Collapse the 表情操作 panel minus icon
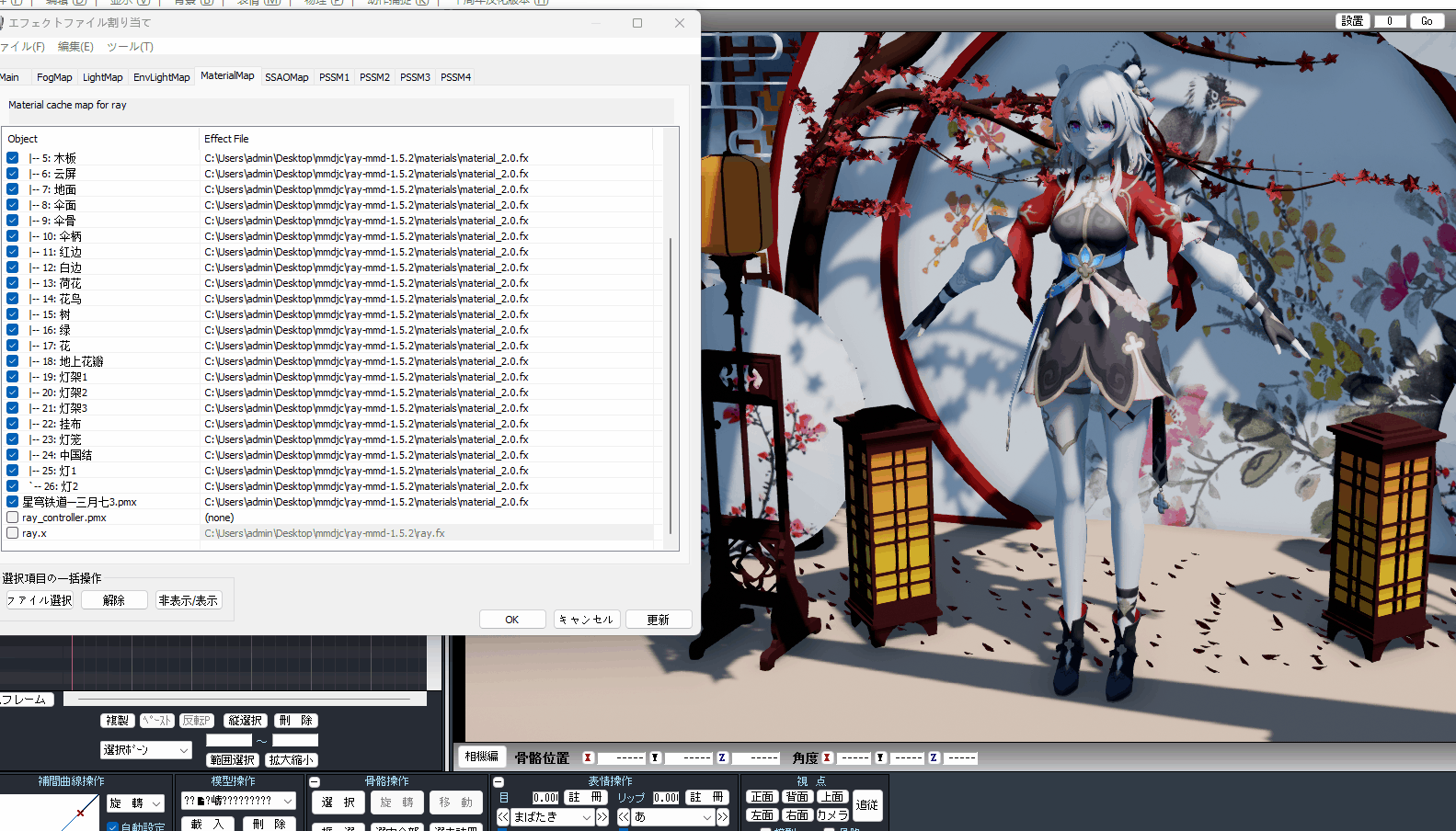 coord(499,782)
